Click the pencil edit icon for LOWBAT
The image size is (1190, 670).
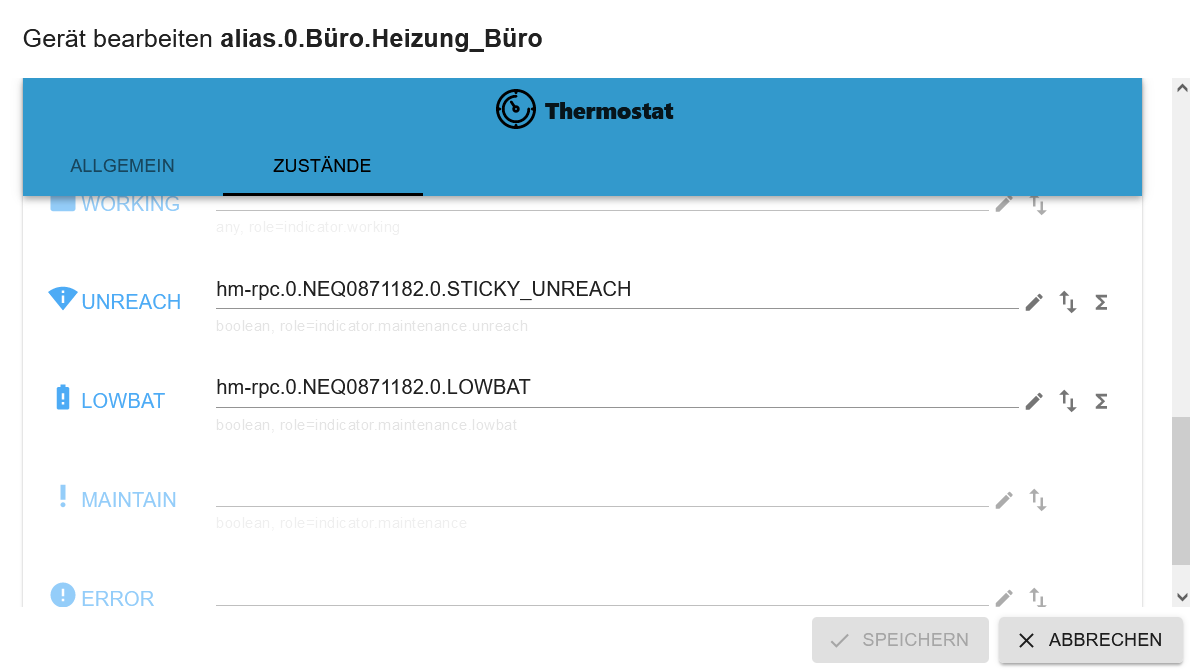point(1034,401)
